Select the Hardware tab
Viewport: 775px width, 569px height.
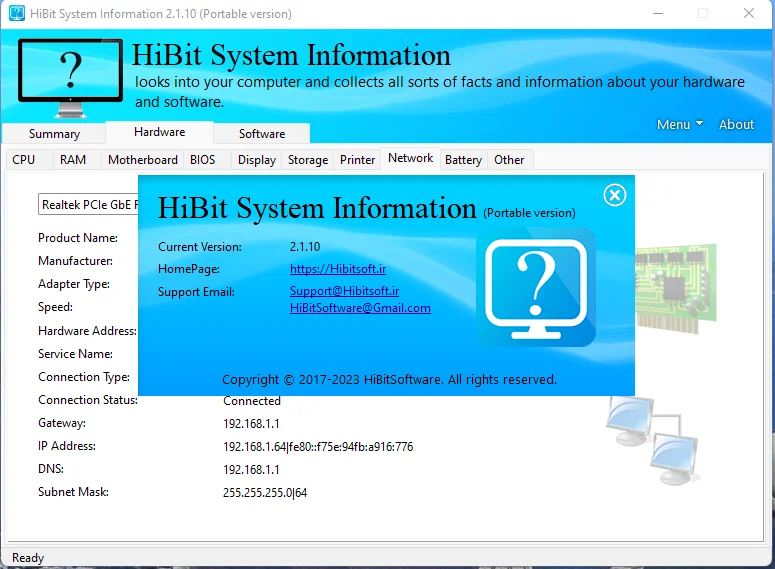click(160, 132)
